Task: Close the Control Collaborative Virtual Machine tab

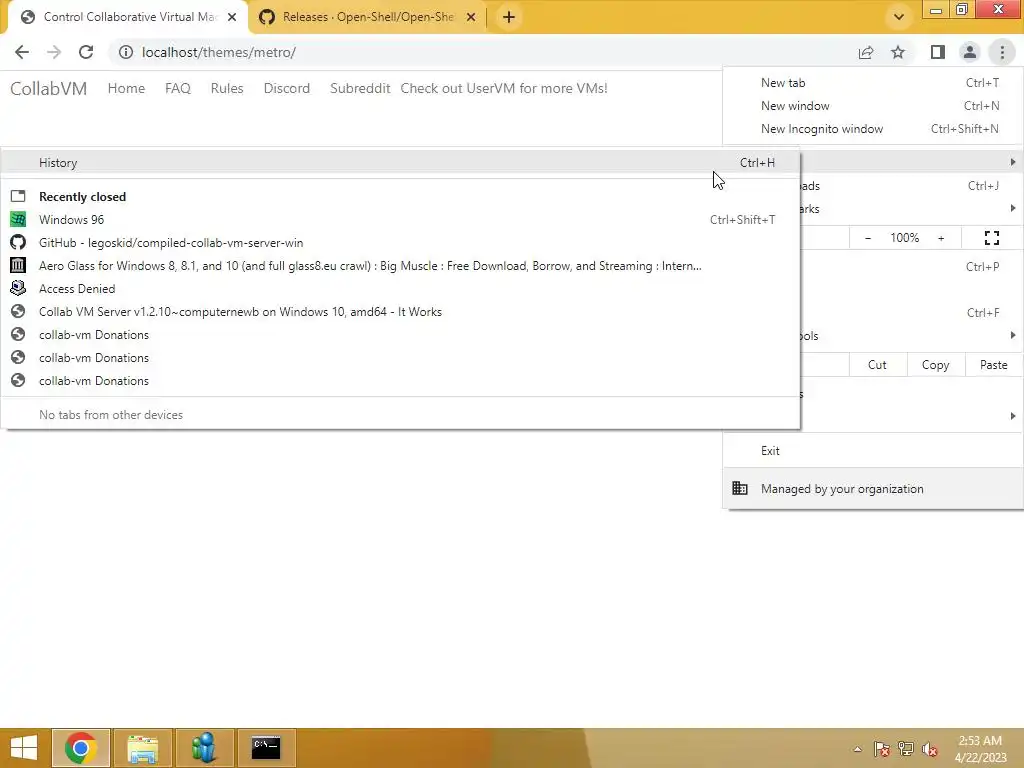Action: coord(232,17)
